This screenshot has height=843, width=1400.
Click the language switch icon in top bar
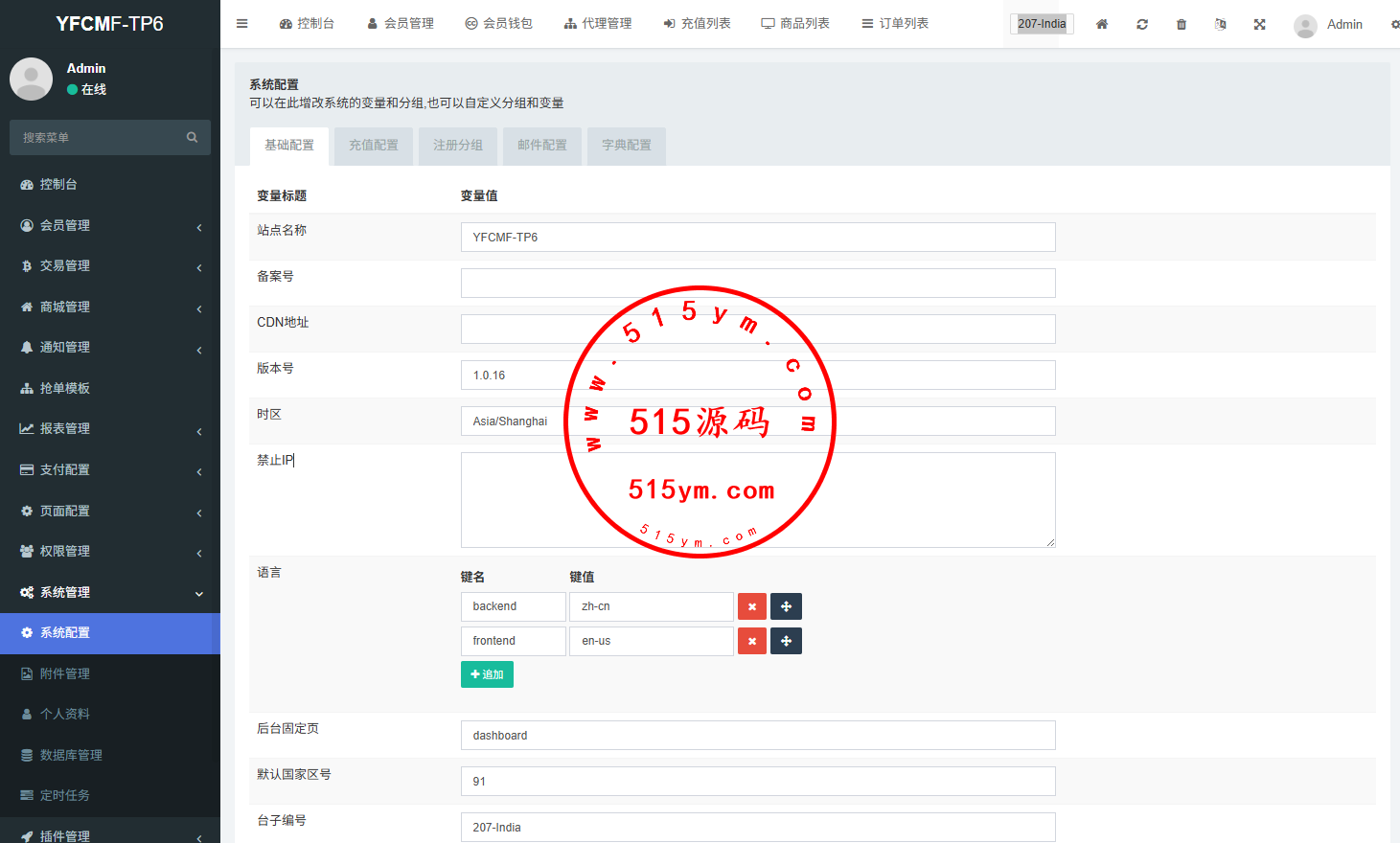click(1220, 24)
